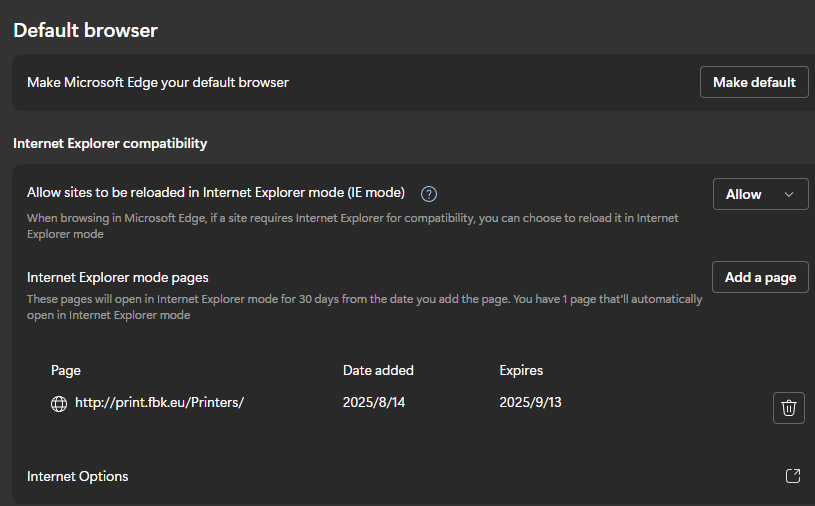Screen dimensions: 815x506
Task: Open the IE mode help question-mark icon
Action: click(429, 194)
